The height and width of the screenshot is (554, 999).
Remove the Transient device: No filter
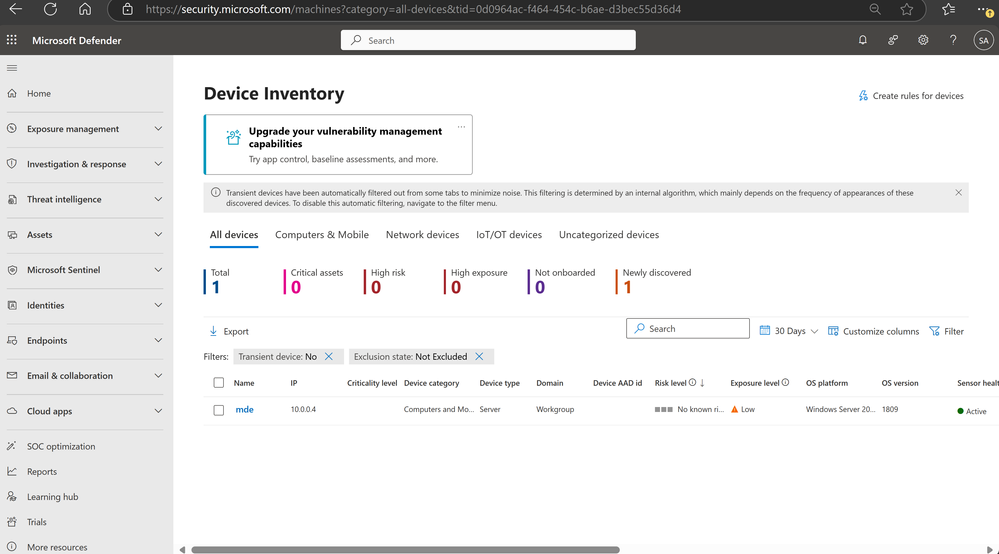[329, 357]
